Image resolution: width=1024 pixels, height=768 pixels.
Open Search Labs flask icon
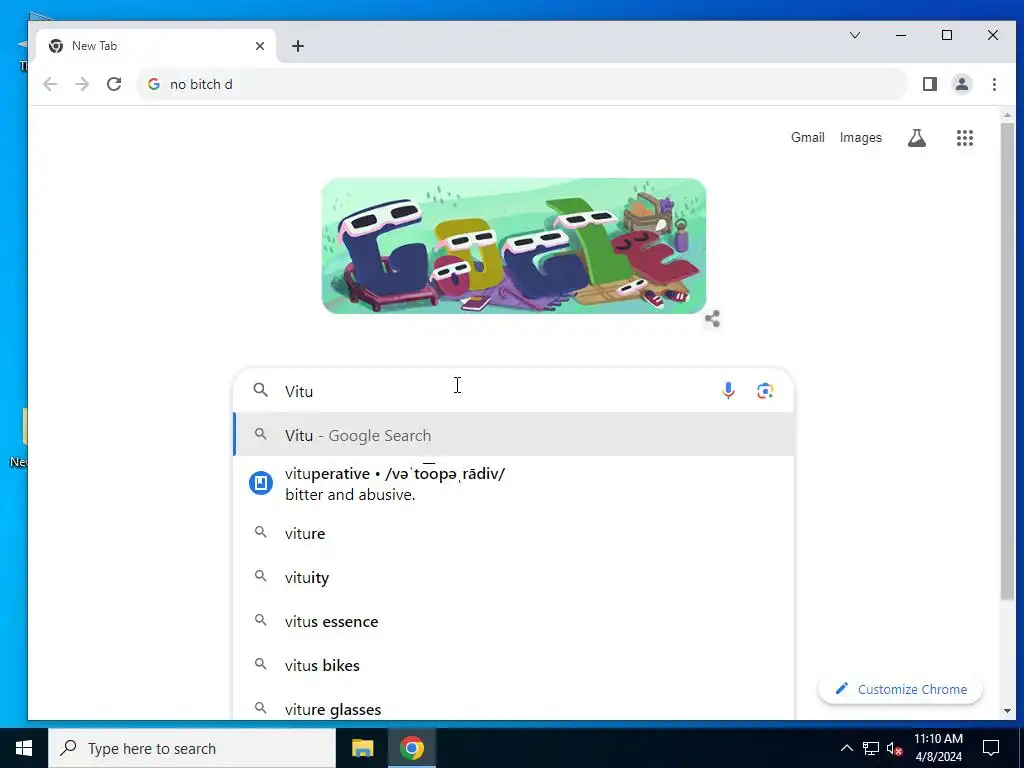[x=917, y=138]
